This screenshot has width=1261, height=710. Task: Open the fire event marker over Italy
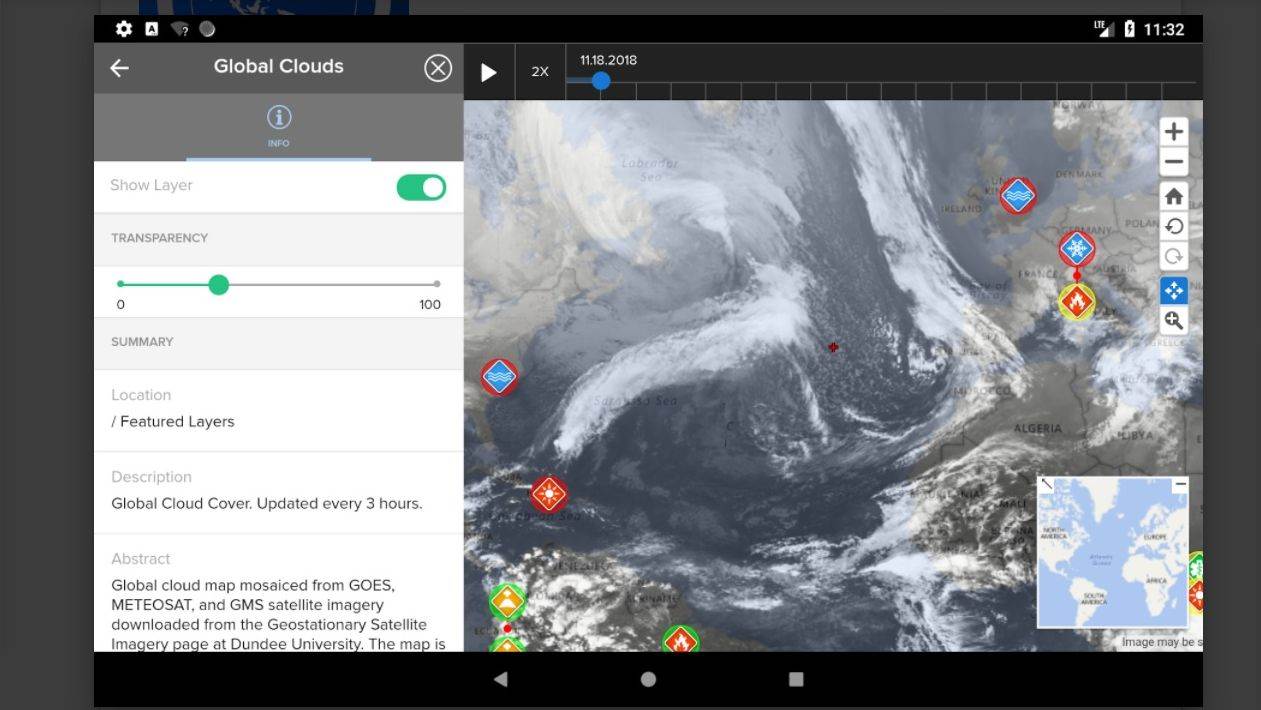pyautogui.click(x=1076, y=301)
